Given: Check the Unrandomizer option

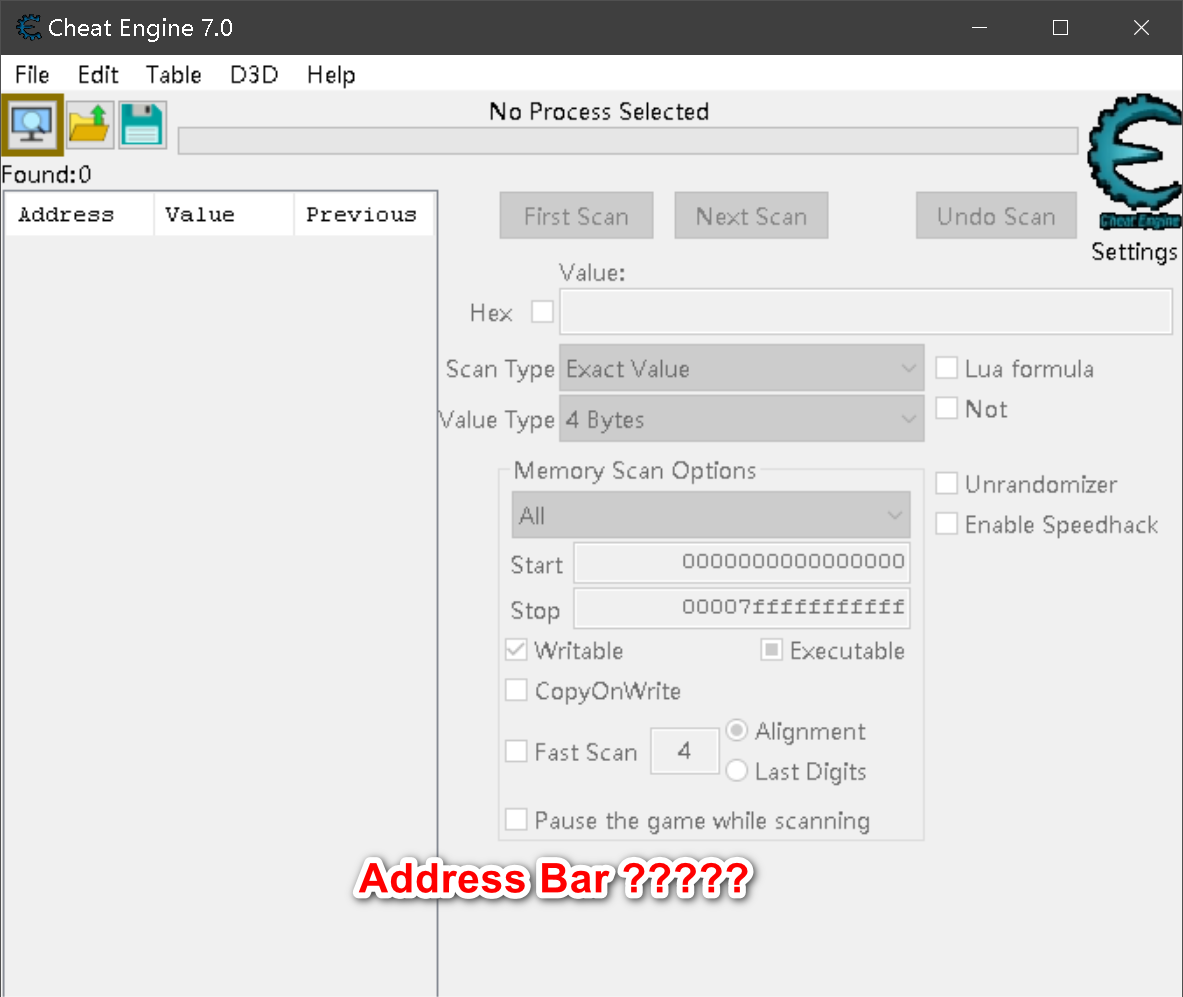Looking at the screenshot, I should (x=947, y=484).
